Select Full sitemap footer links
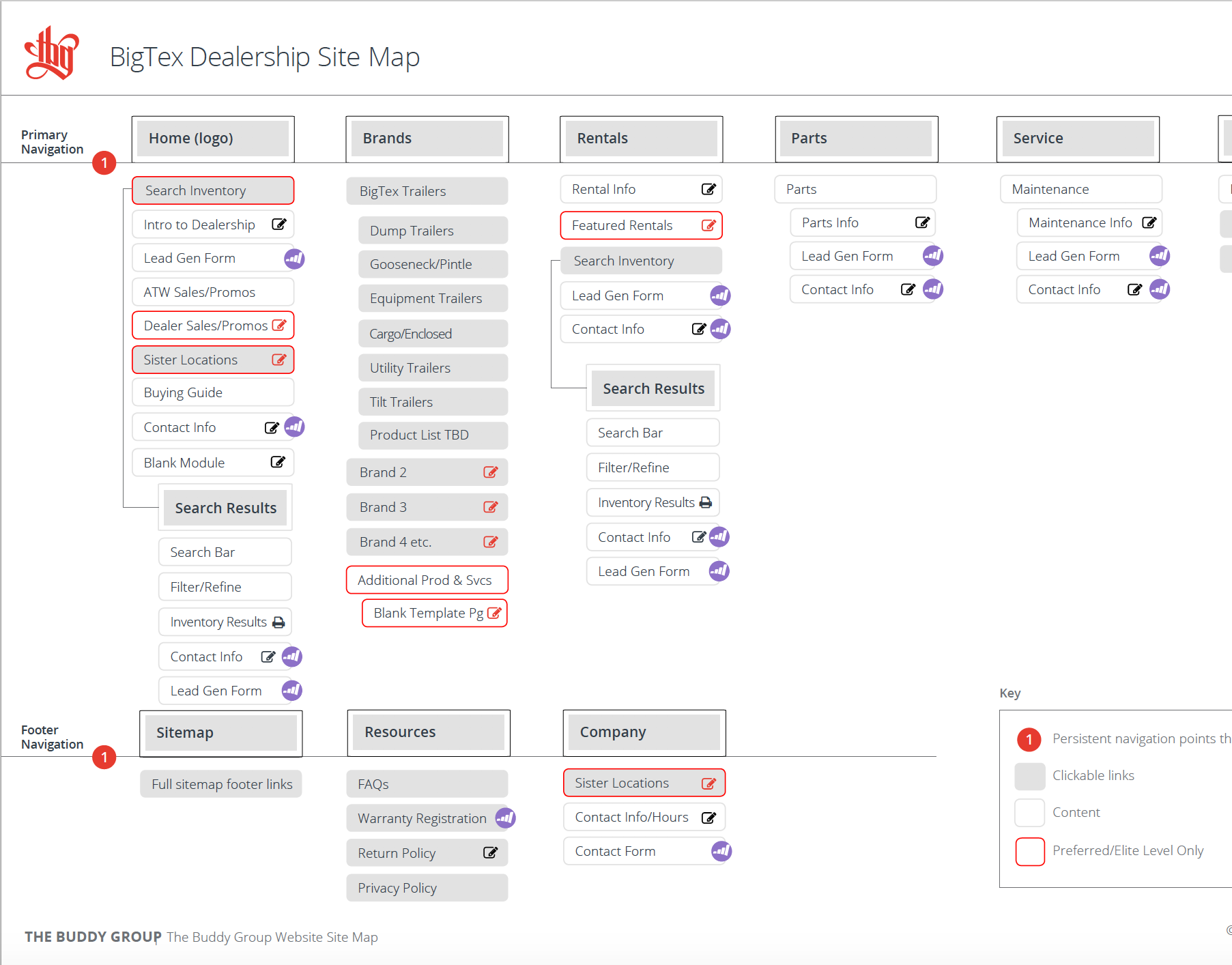 coord(221,784)
